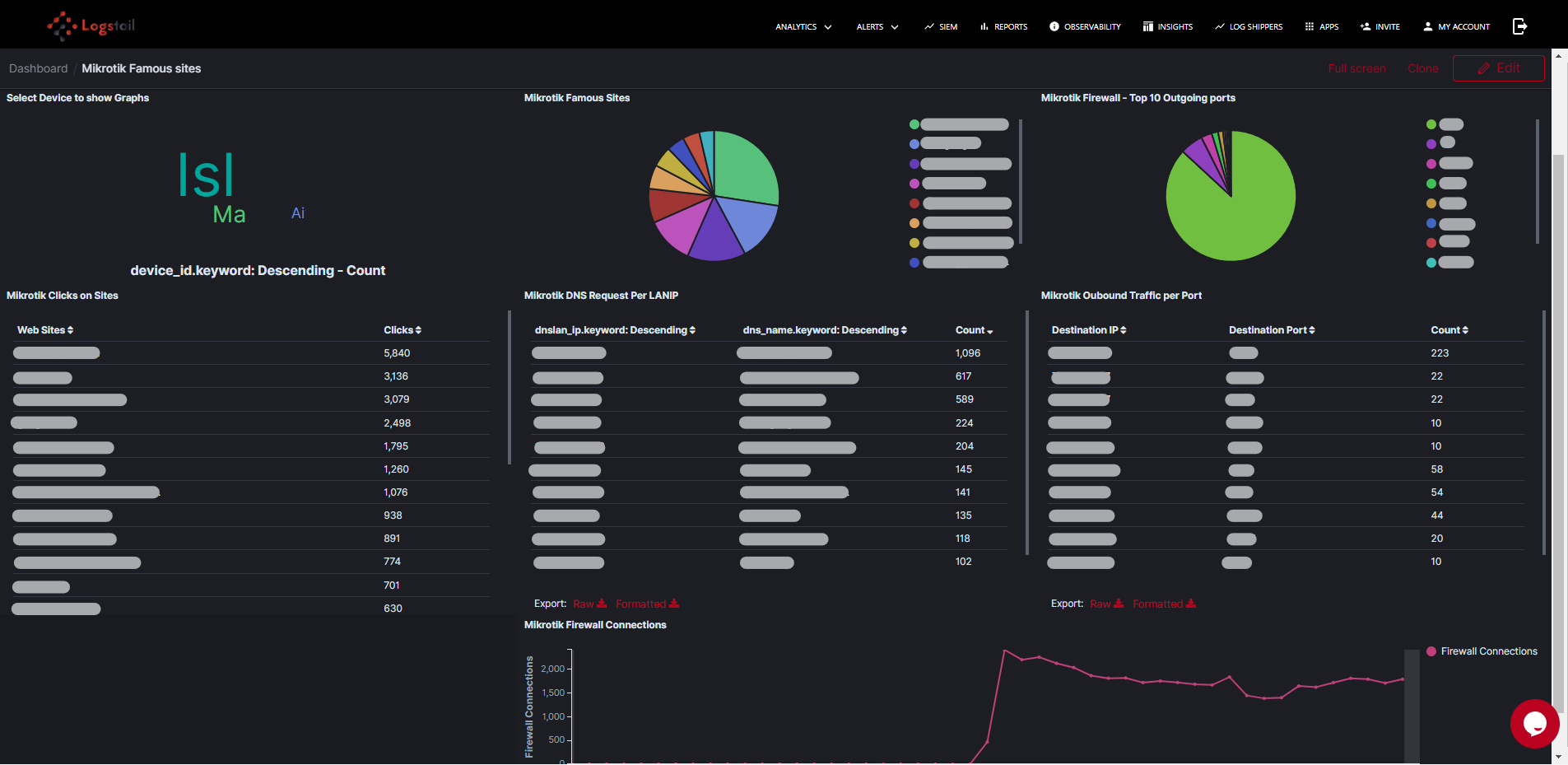Toggle the red entry in Famous Sites legend
Screen dimensions: 1568x765
(961, 203)
